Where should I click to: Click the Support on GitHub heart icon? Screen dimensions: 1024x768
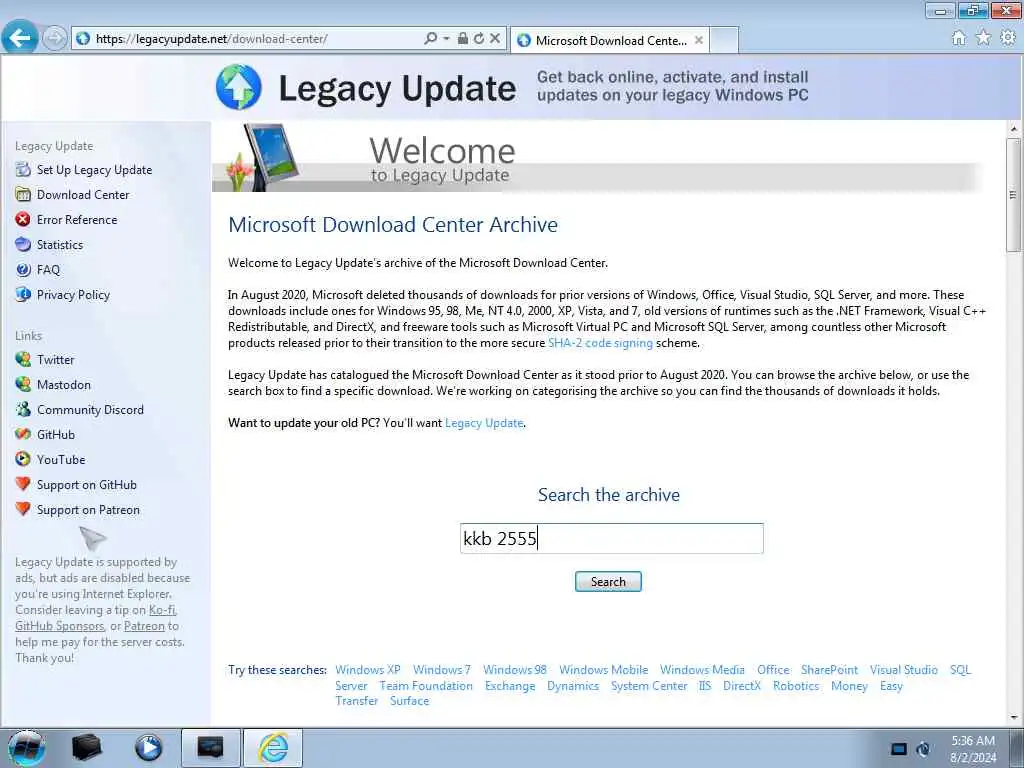click(23, 484)
